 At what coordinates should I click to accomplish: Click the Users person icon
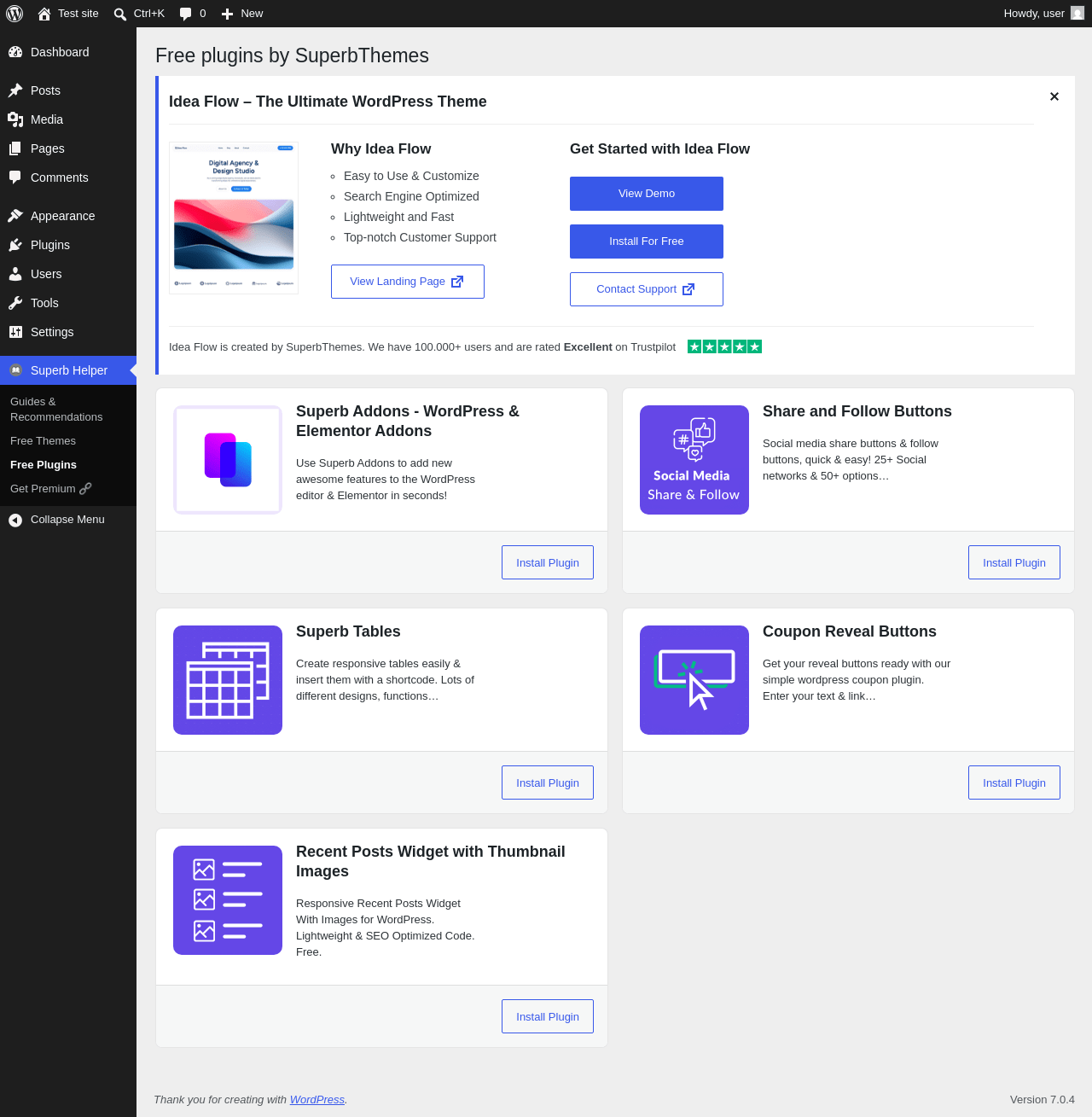(15, 274)
